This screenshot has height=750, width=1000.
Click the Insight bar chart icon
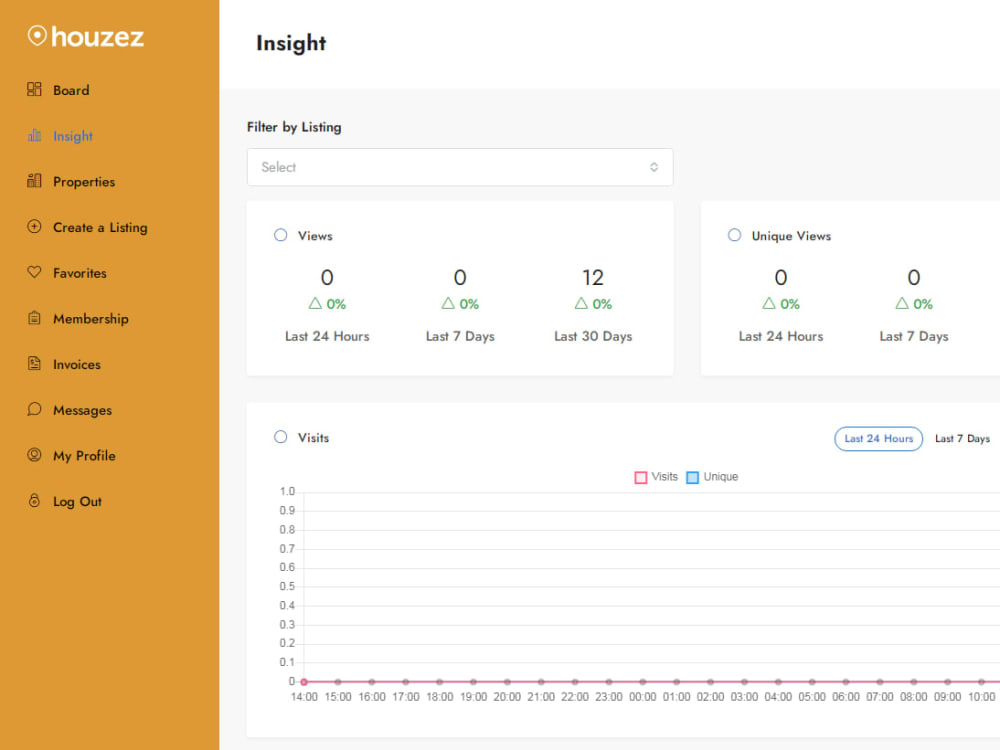(34, 135)
